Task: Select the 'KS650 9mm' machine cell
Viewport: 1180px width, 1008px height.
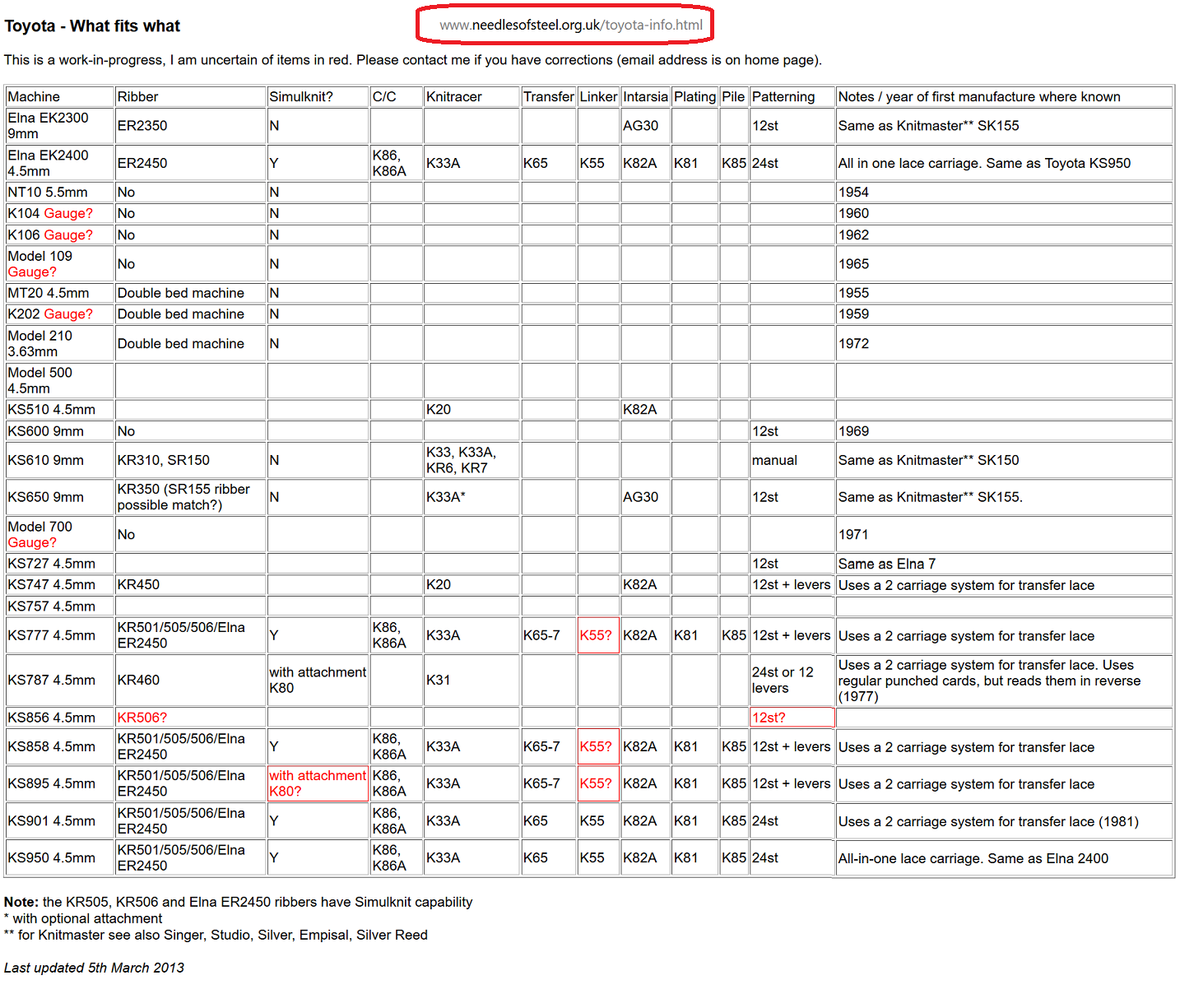Action: (x=59, y=497)
